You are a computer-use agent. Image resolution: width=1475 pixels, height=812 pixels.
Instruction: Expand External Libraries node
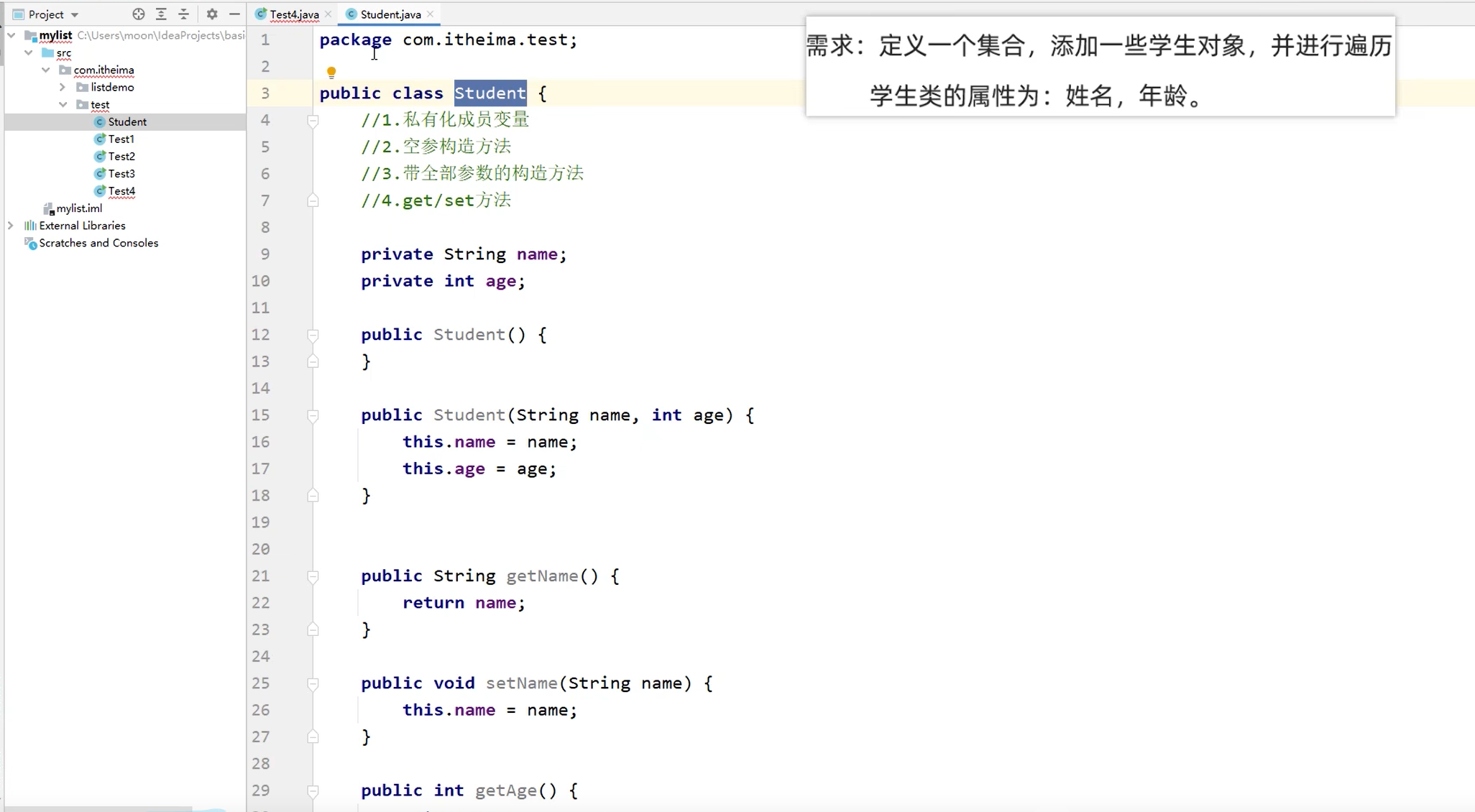pyautogui.click(x=11, y=226)
